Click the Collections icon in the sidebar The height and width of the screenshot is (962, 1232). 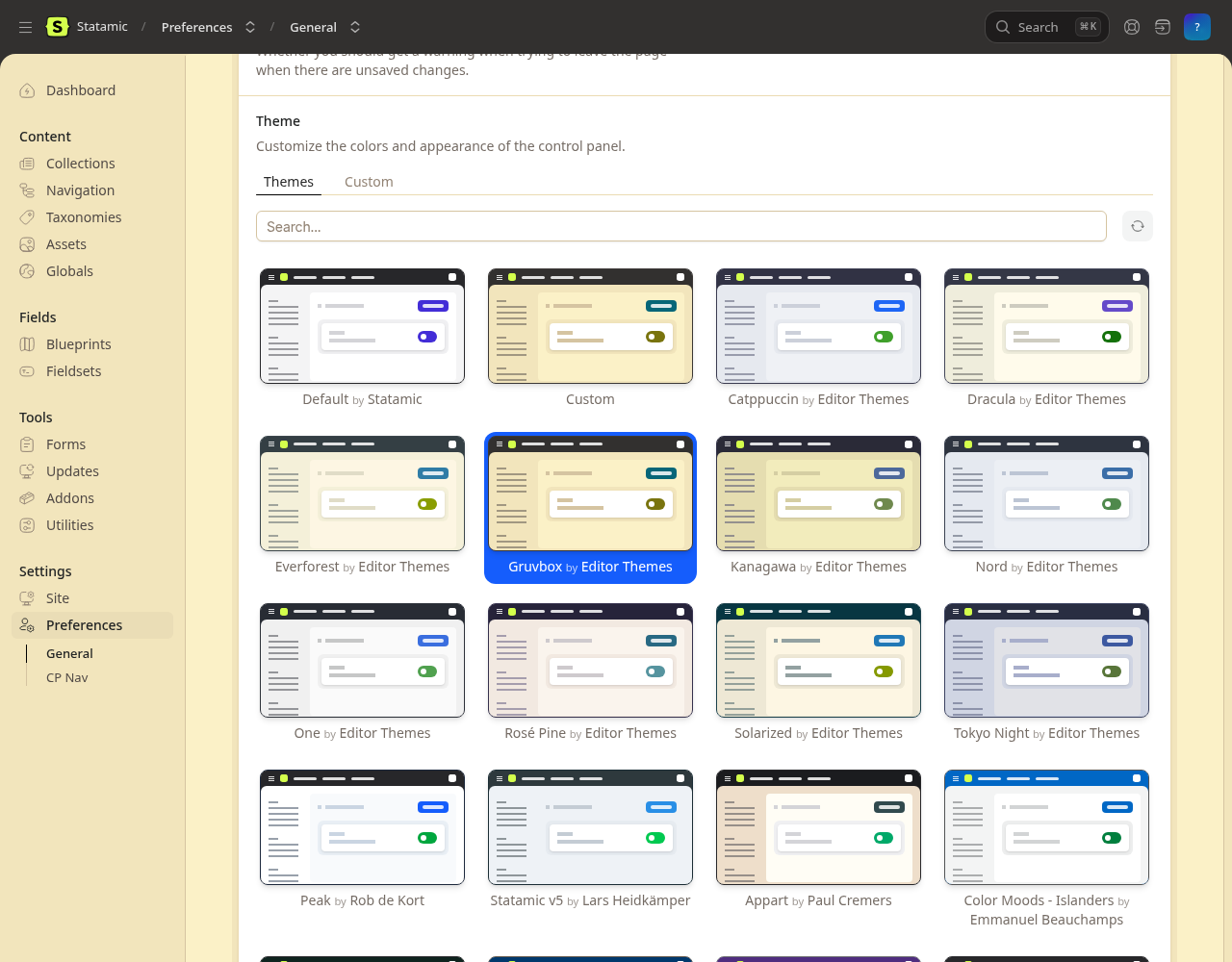click(27, 164)
